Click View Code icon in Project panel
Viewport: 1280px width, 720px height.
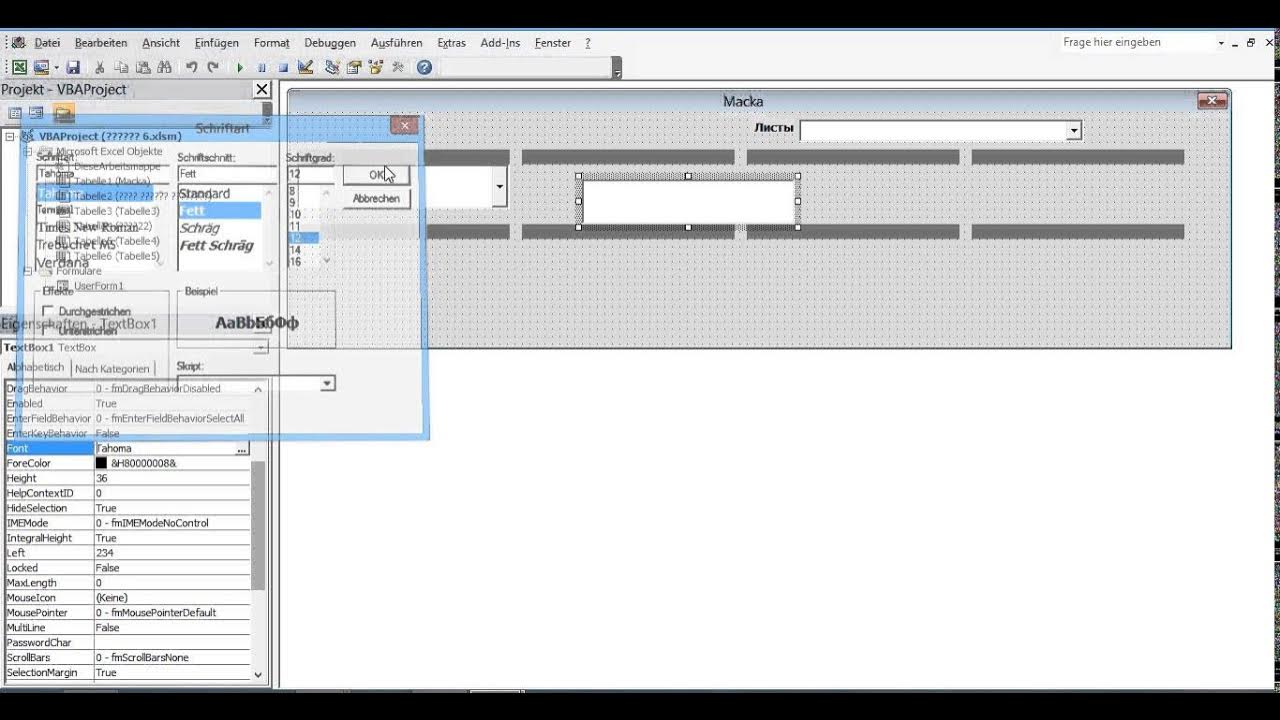15,113
